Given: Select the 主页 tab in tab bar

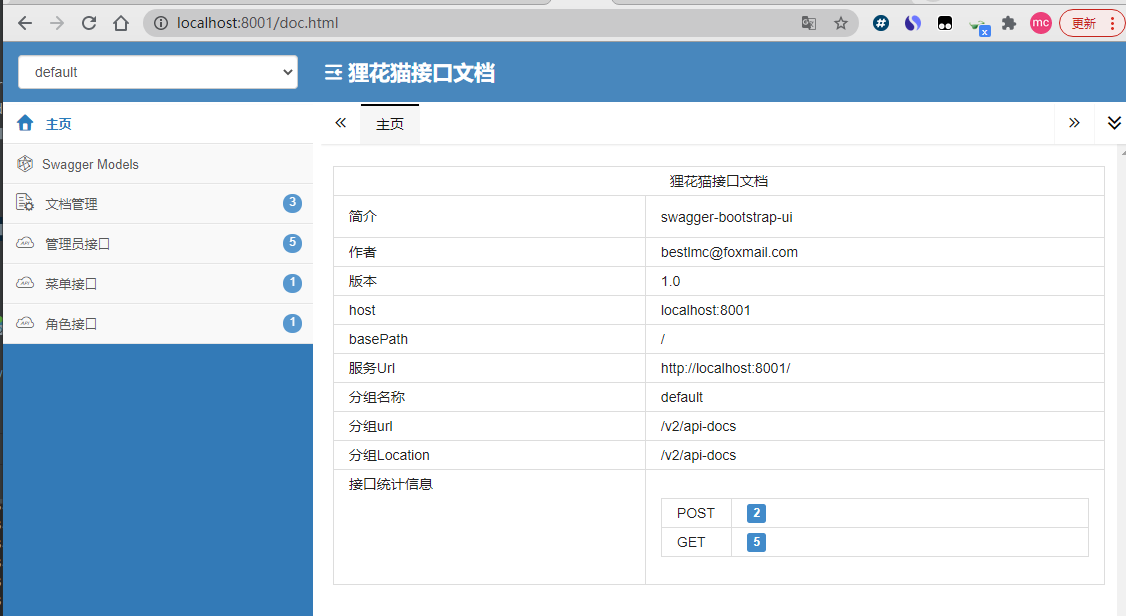Looking at the screenshot, I should pyautogui.click(x=390, y=124).
